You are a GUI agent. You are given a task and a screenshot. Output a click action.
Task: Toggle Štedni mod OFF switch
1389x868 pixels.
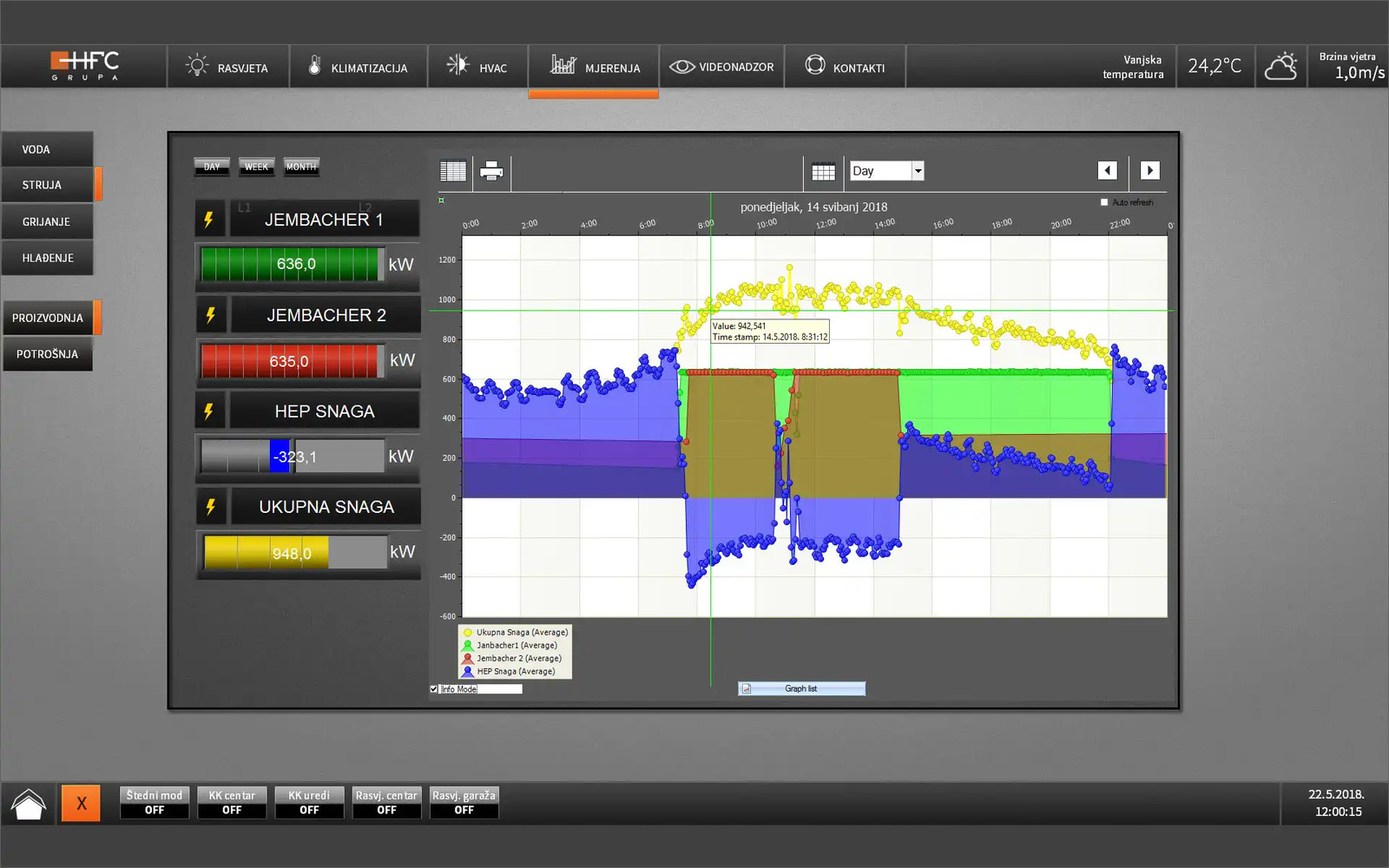click(x=155, y=803)
